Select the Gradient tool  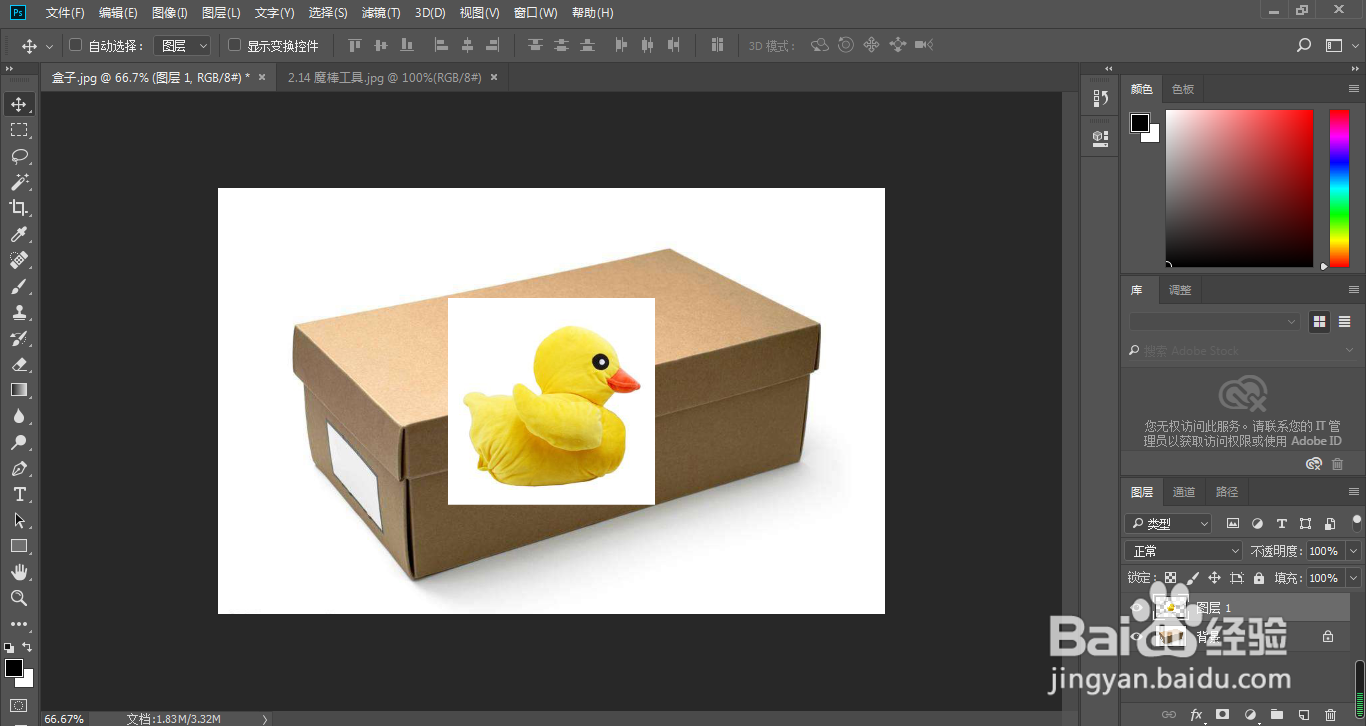pos(19,390)
